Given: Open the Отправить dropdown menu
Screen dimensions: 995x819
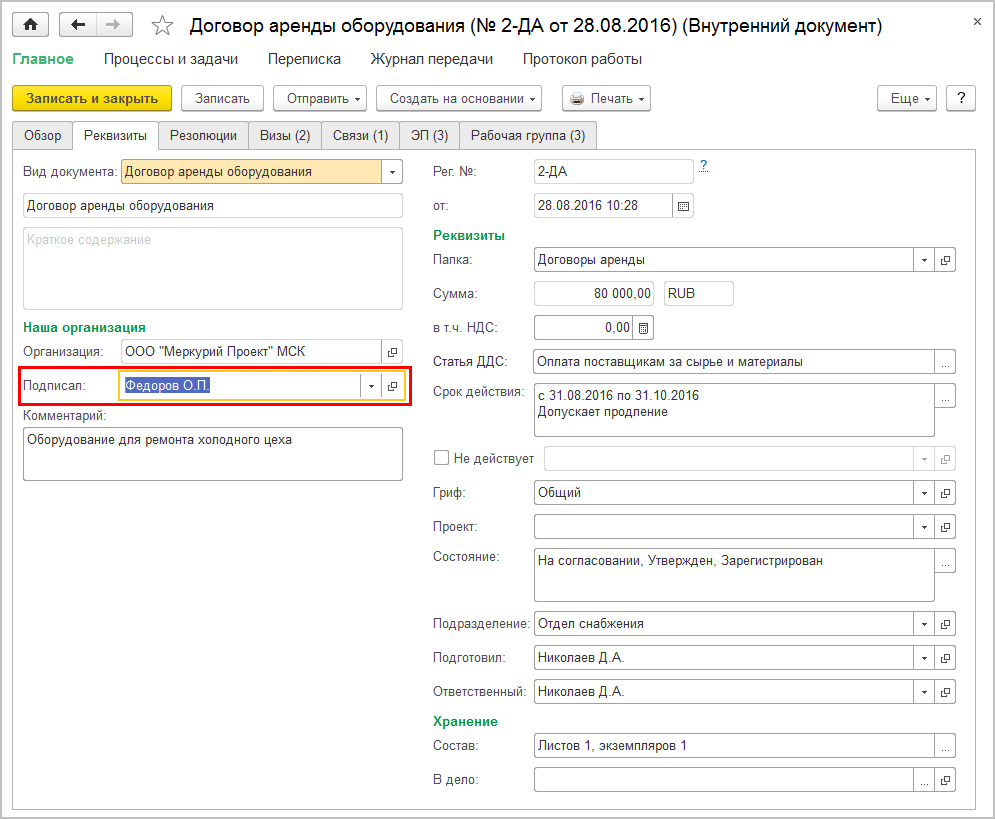Looking at the screenshot, I should tap(320, 98).
